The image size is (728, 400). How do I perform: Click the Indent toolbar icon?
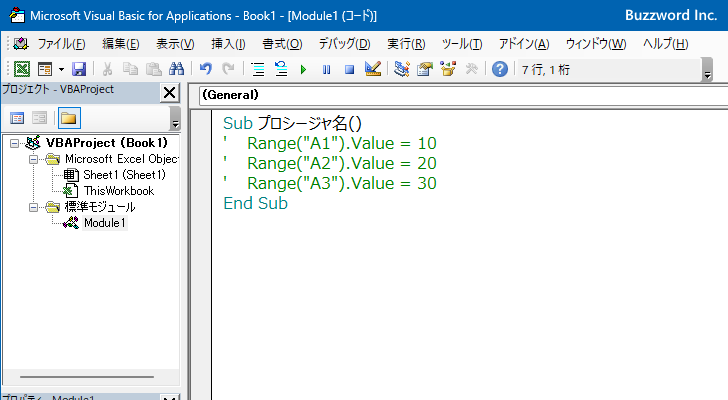point(258,69)
